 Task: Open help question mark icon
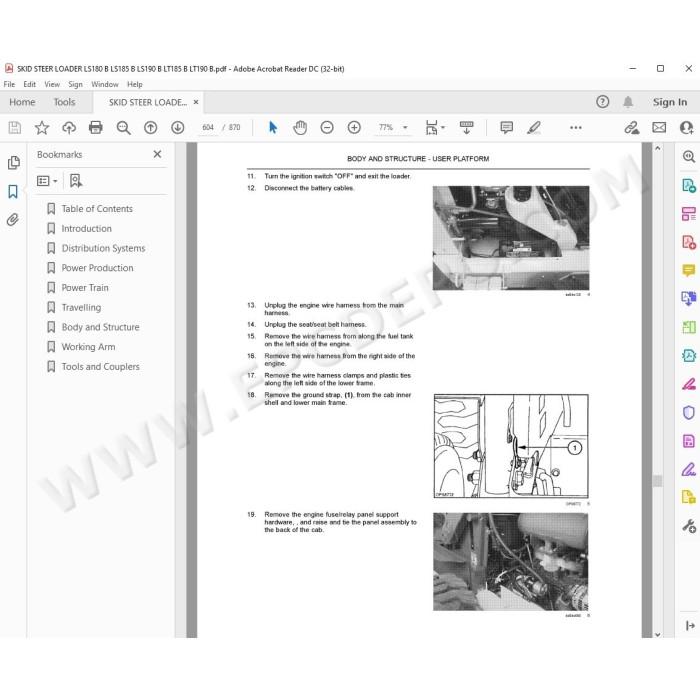pos(603,102)
